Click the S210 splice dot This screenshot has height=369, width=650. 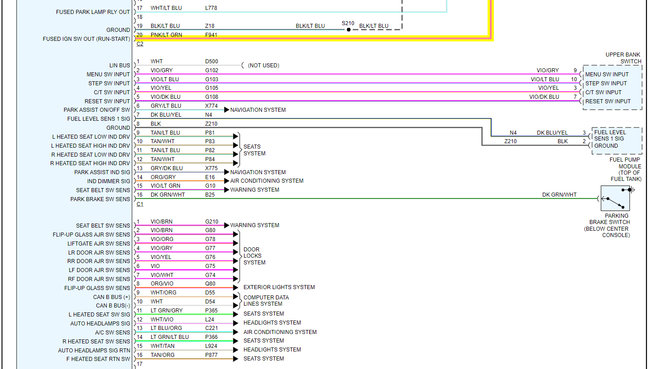[x=349, y=29]
